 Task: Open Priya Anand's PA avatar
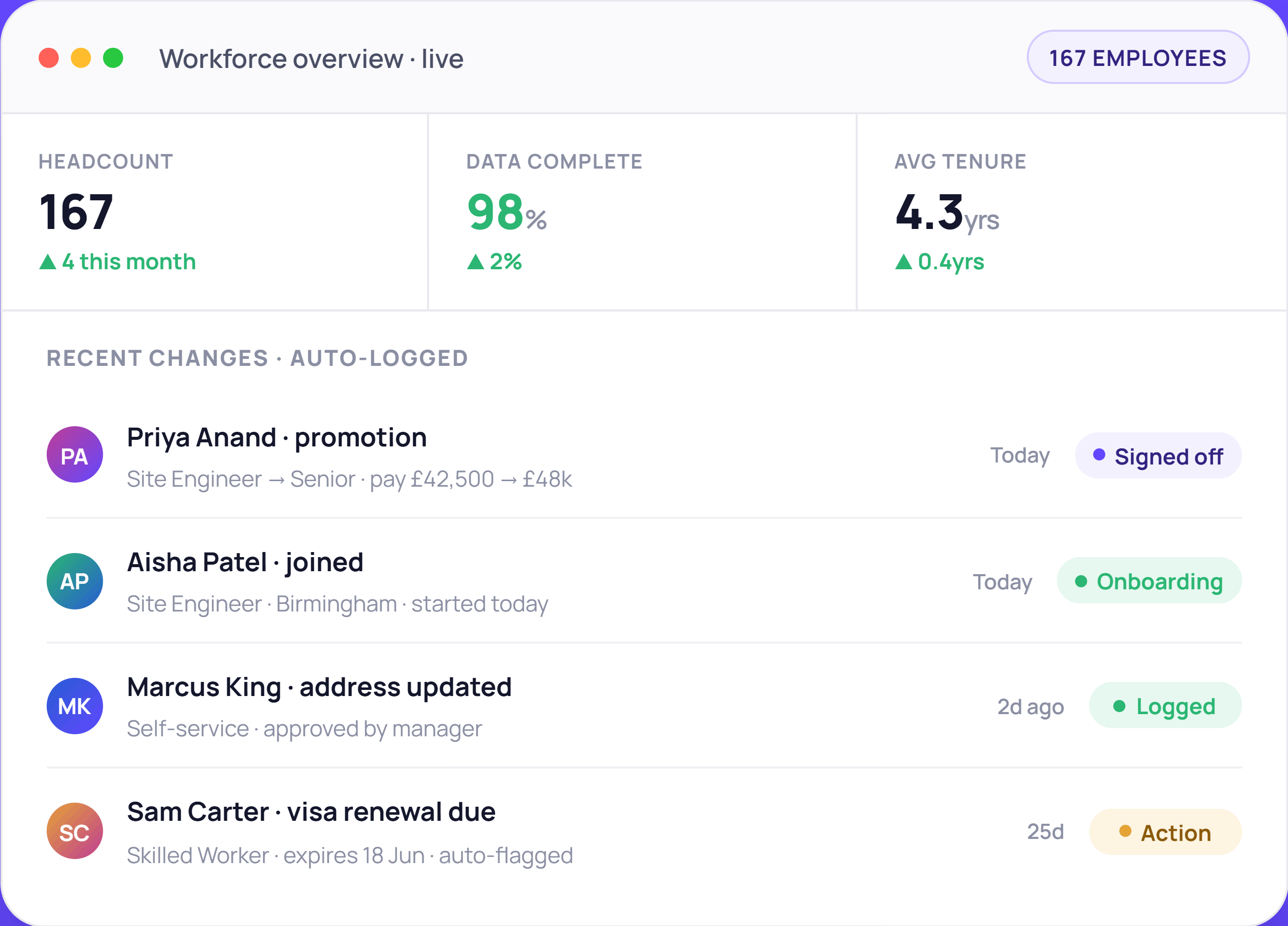click(x=75, y=455)
